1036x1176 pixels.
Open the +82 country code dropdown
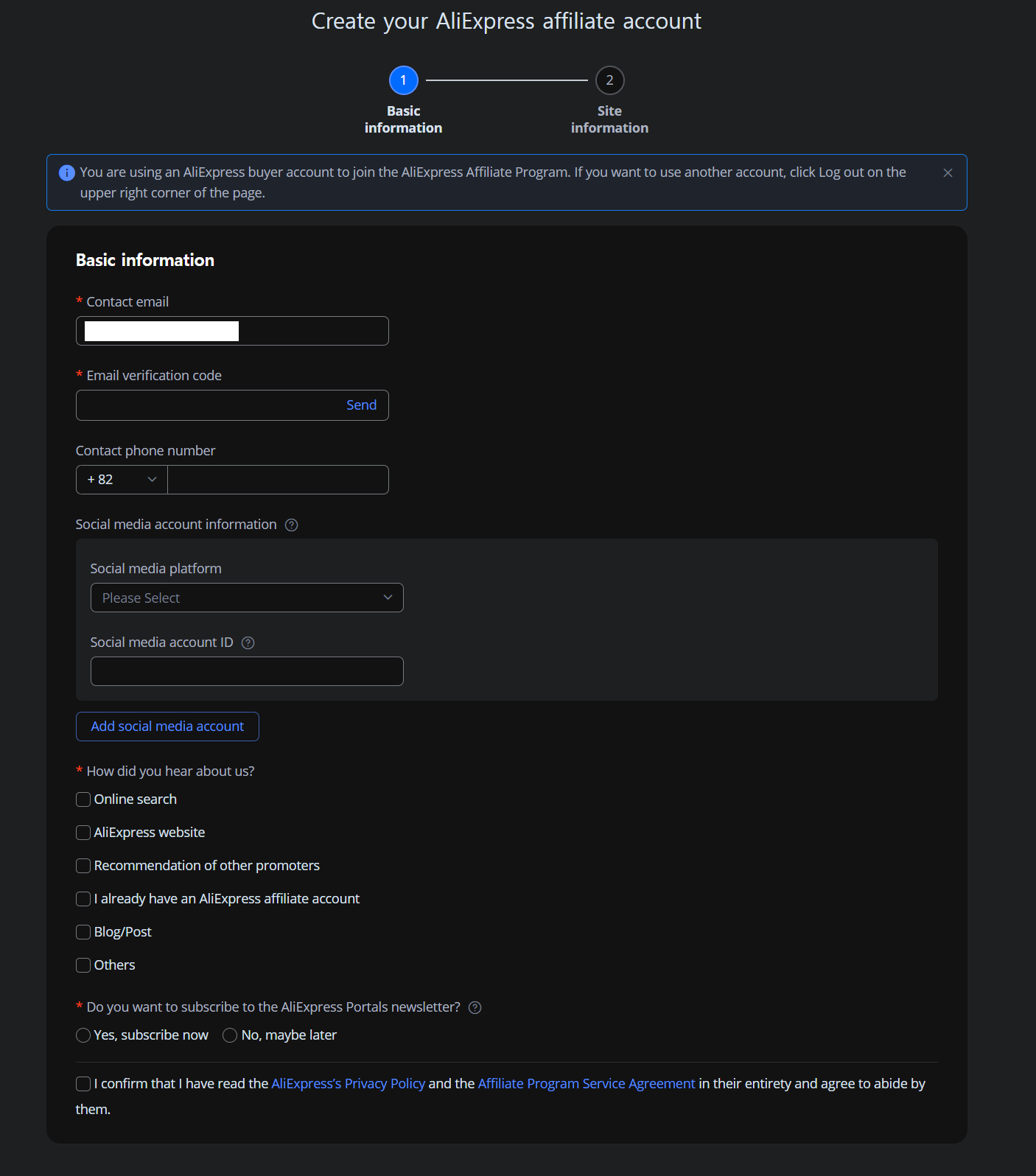click(122, 480)
